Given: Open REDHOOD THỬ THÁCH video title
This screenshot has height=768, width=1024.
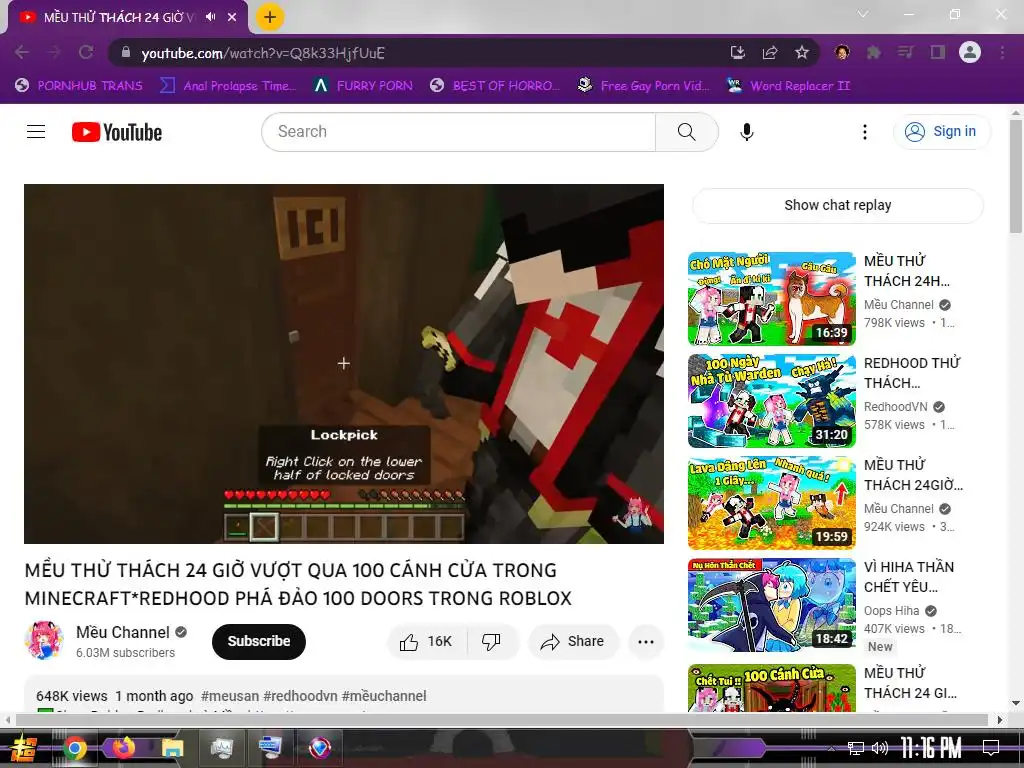Looking at the screenshot, I should click(912, 373).
